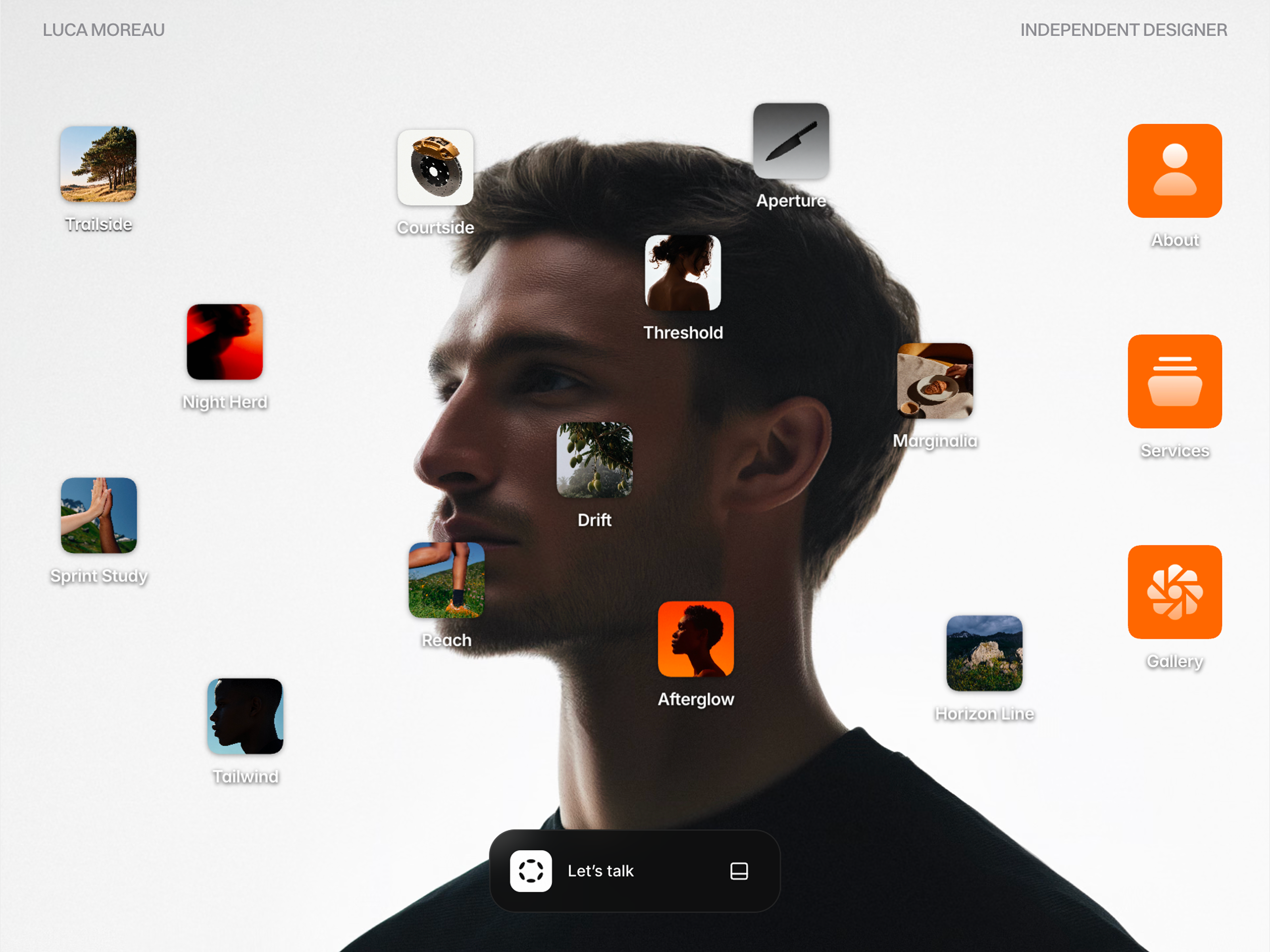Click the Marginalia label
The width and height of the screenshot is (1270, 952).
pos(935,441)
